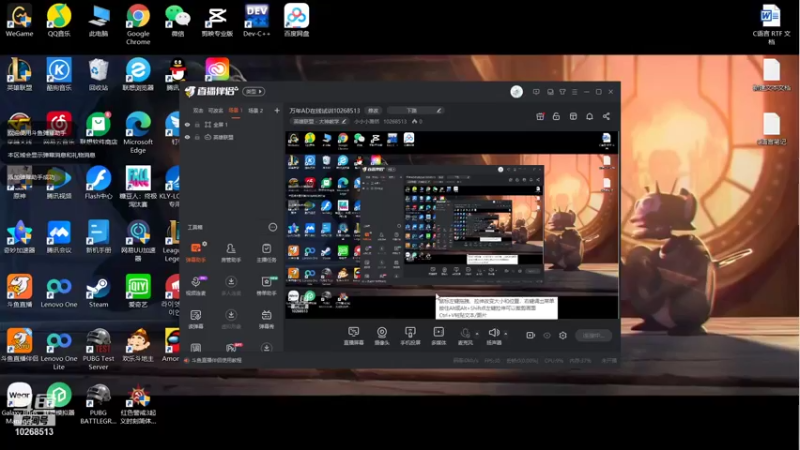Click the 修改 button next to title
Viewport: 800px width, 450px height.
click(x=373, y=110)
